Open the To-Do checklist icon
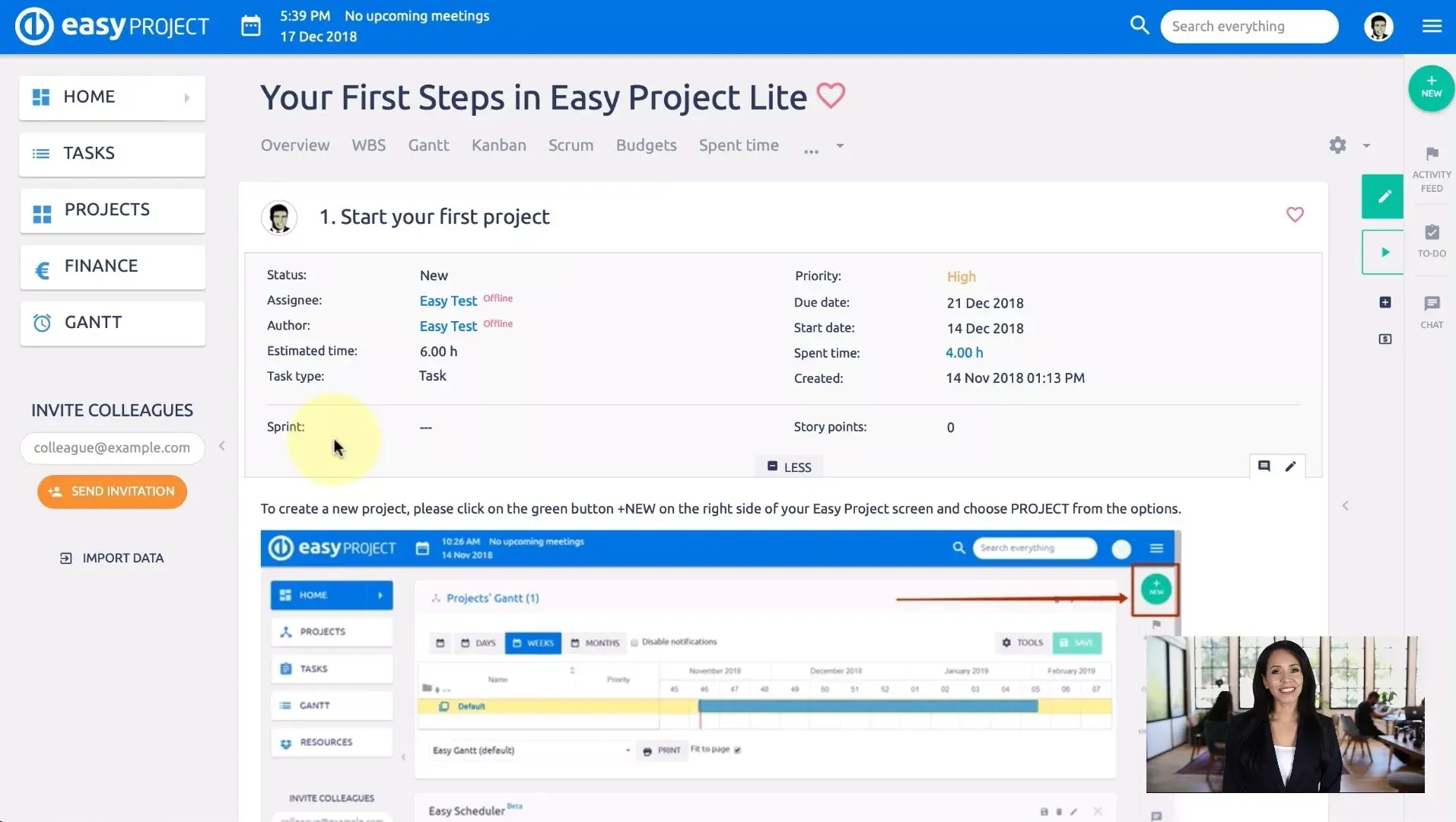The height and width of the screenshot is (822, 1456). [1432, 233]
